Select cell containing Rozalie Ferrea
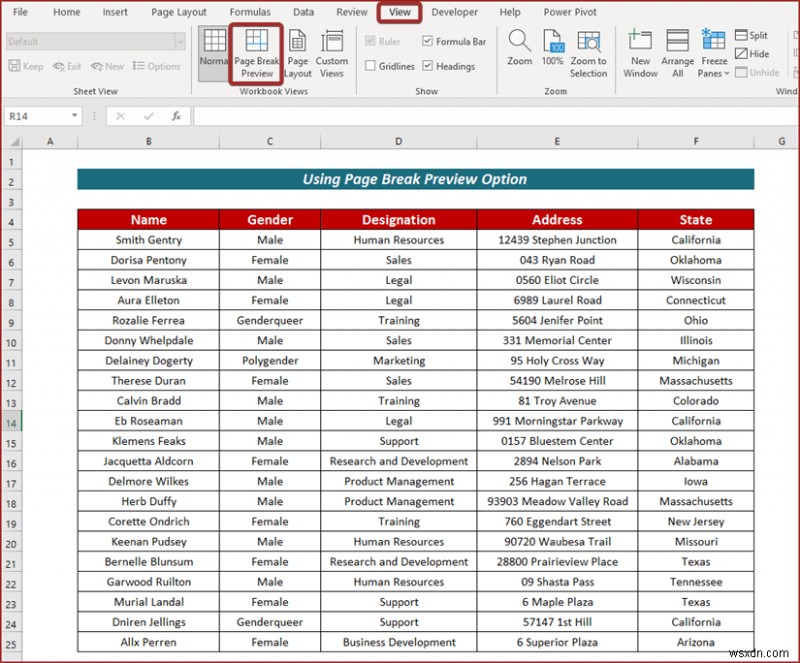Image resolution: width=800 pixels, height=663 pixels. [x=148, y=320]
